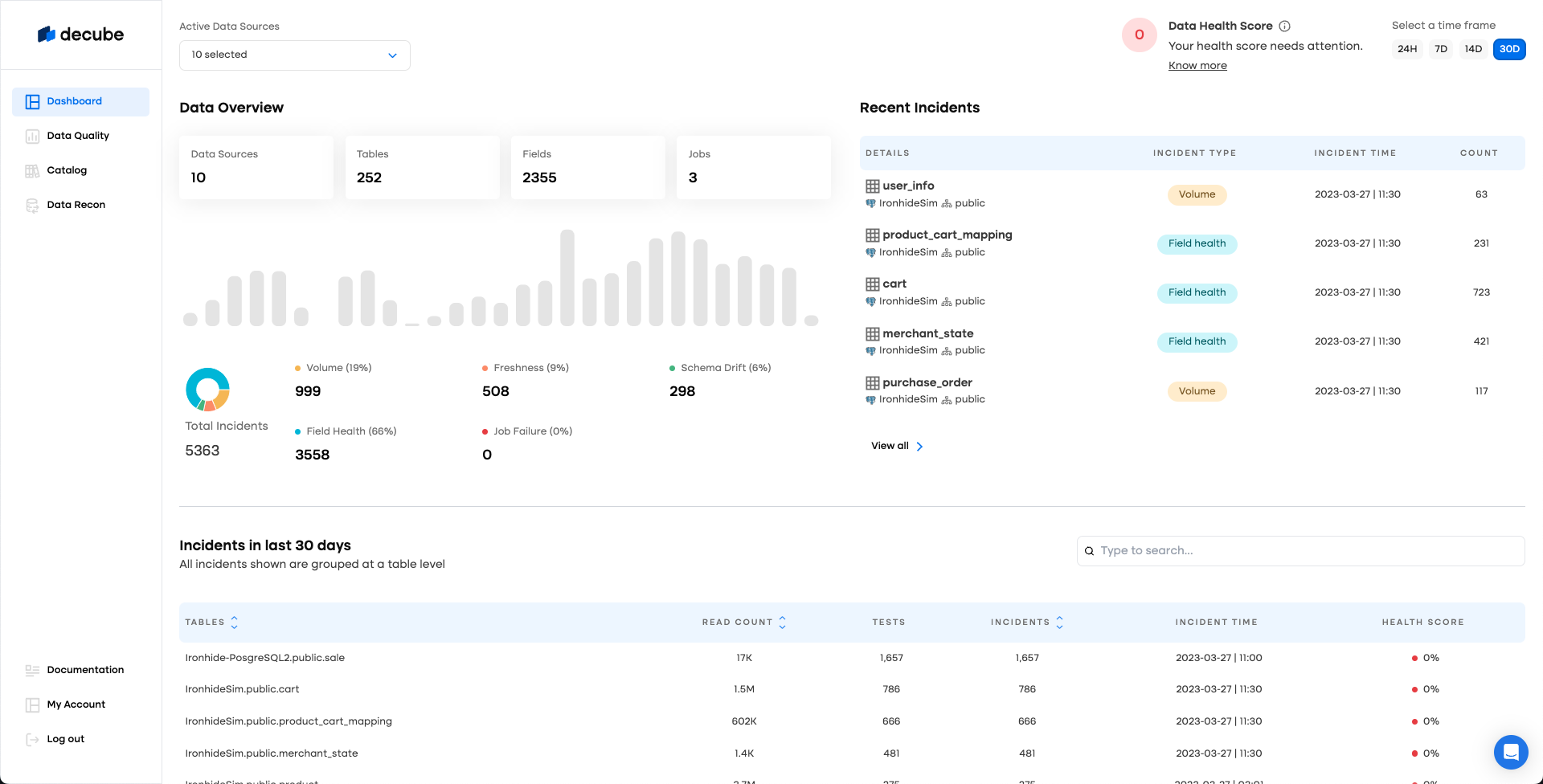The image size is (1543, 784).
Task: Select the 24H time frame
Action: click(x=1407, y=49)
